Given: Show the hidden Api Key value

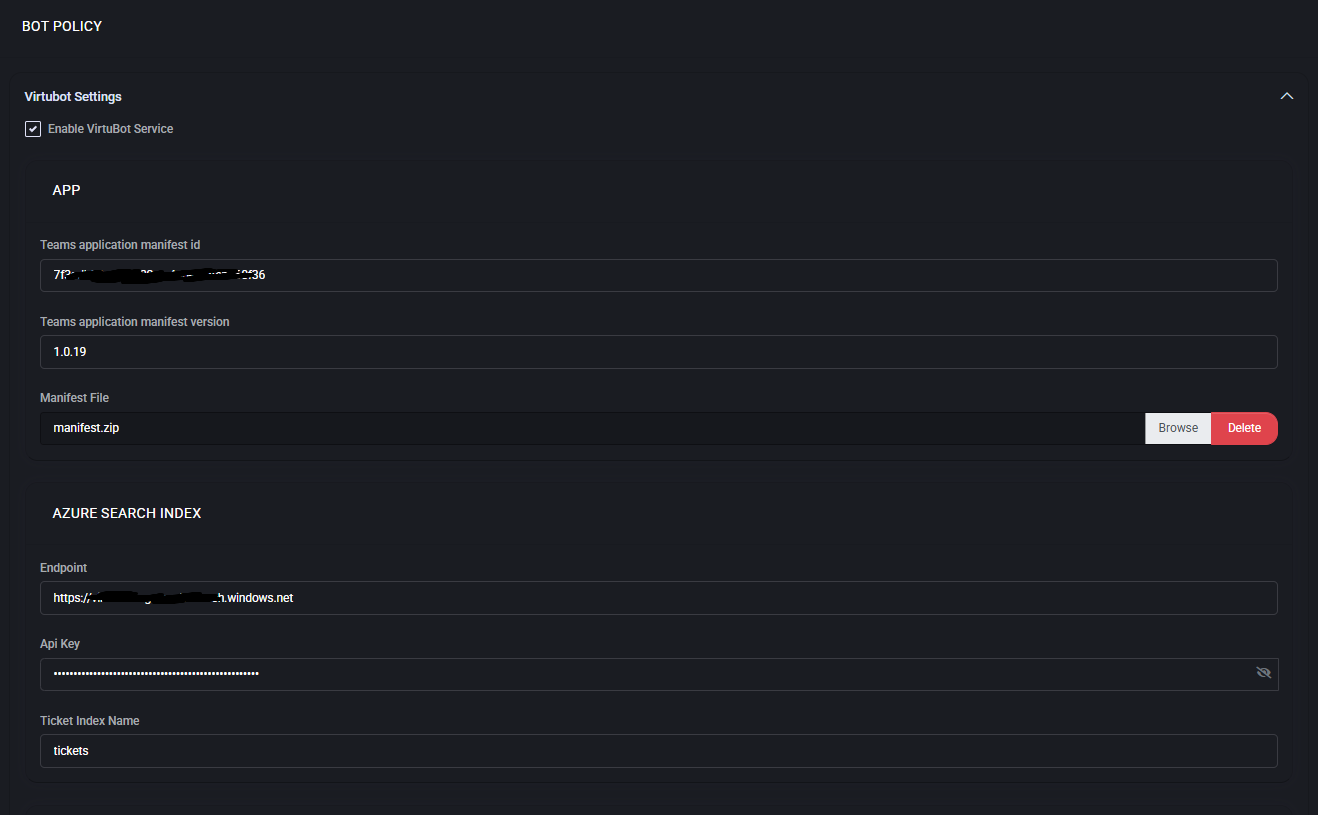Looking at the screenshot, I should 1263,673.
